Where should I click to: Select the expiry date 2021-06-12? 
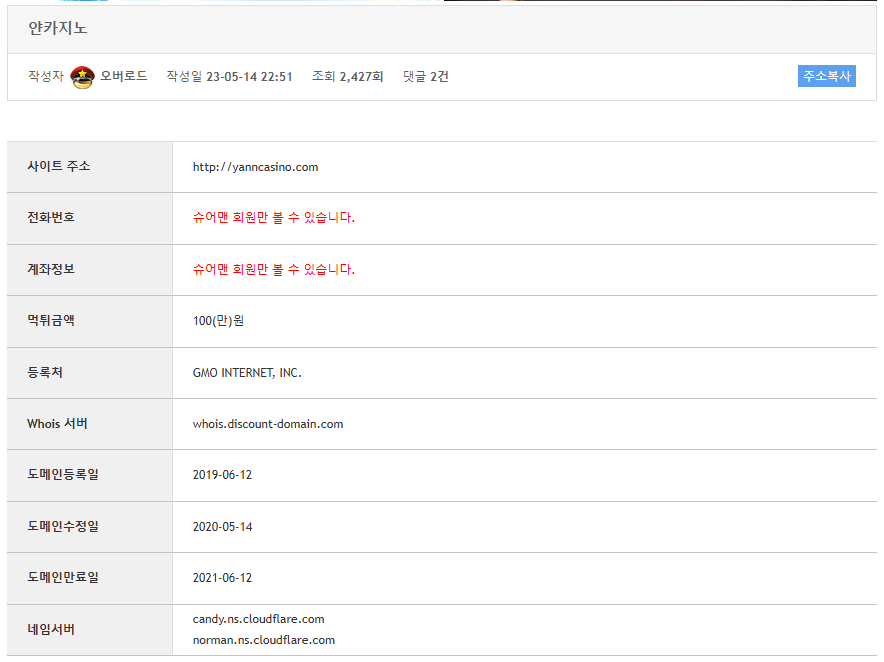click(x=222, y=578)
